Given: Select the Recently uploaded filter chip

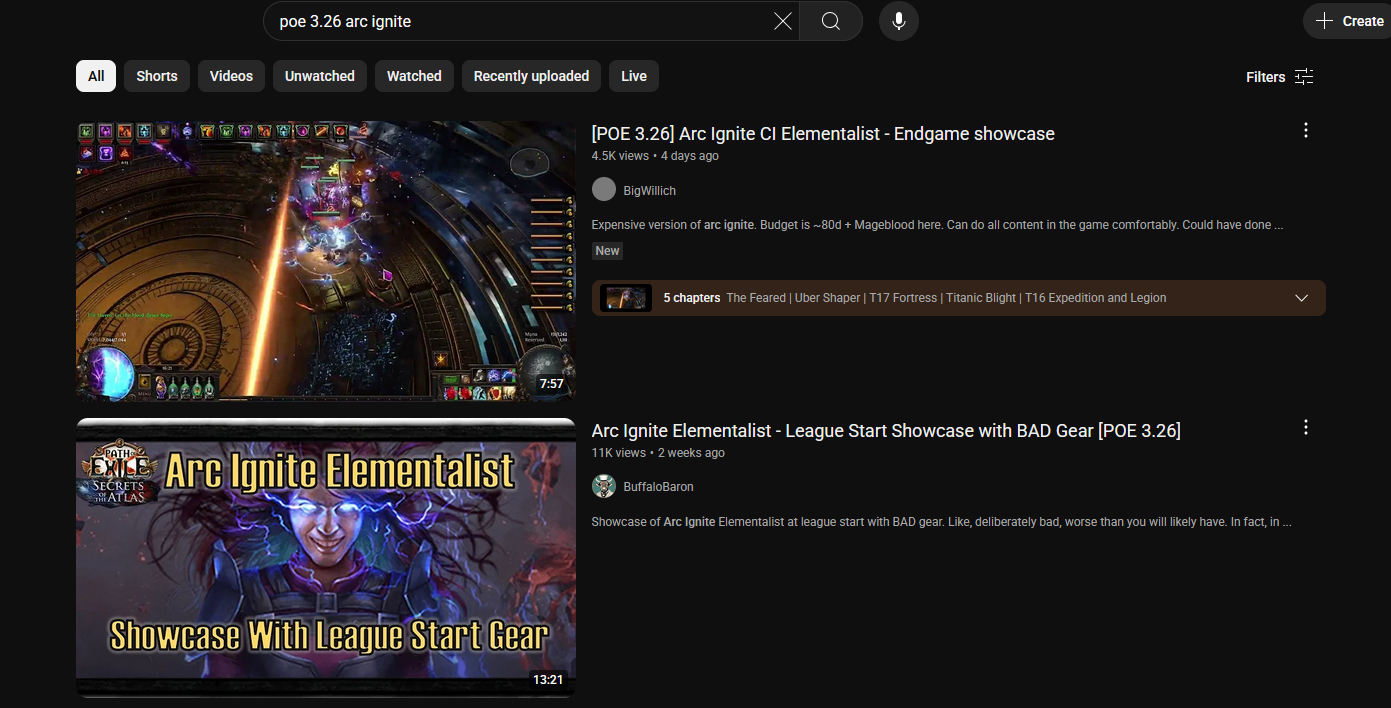Looking at the screenshot, I should coord(531,76).
